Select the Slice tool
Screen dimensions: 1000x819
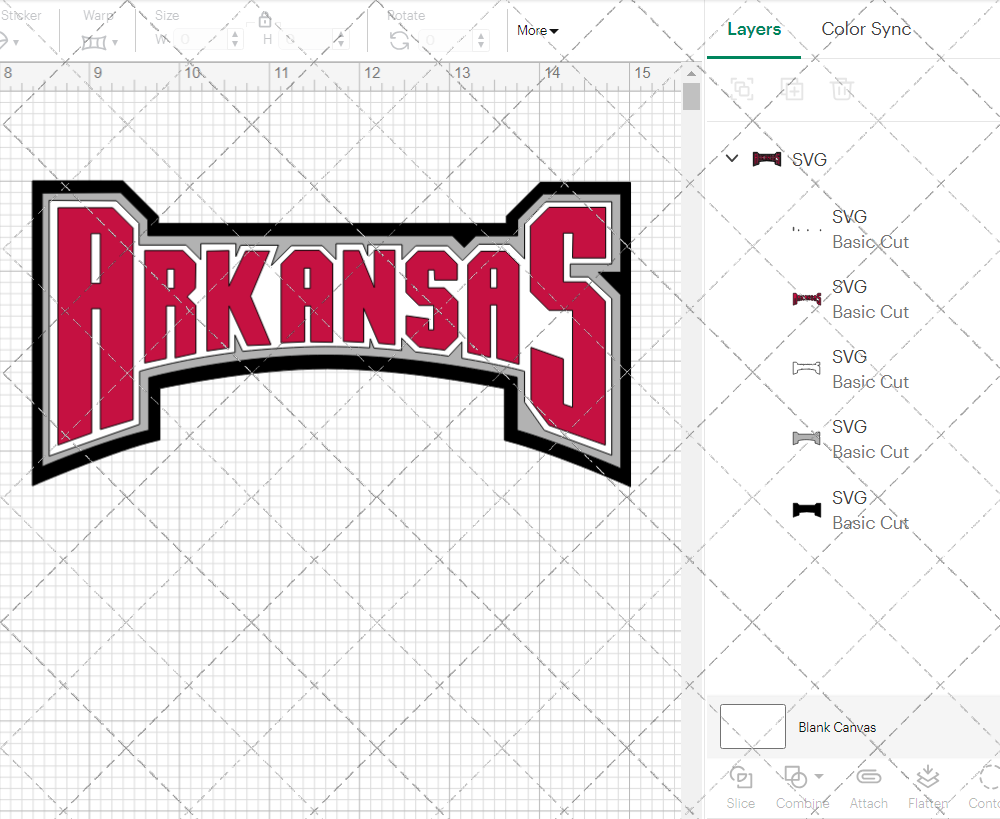click(740, 788)
